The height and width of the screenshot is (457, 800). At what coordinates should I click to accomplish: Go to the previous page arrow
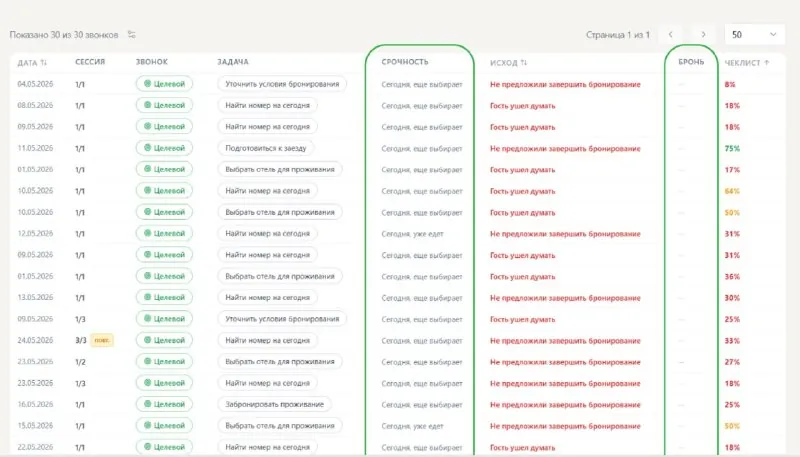click(670, 35)
